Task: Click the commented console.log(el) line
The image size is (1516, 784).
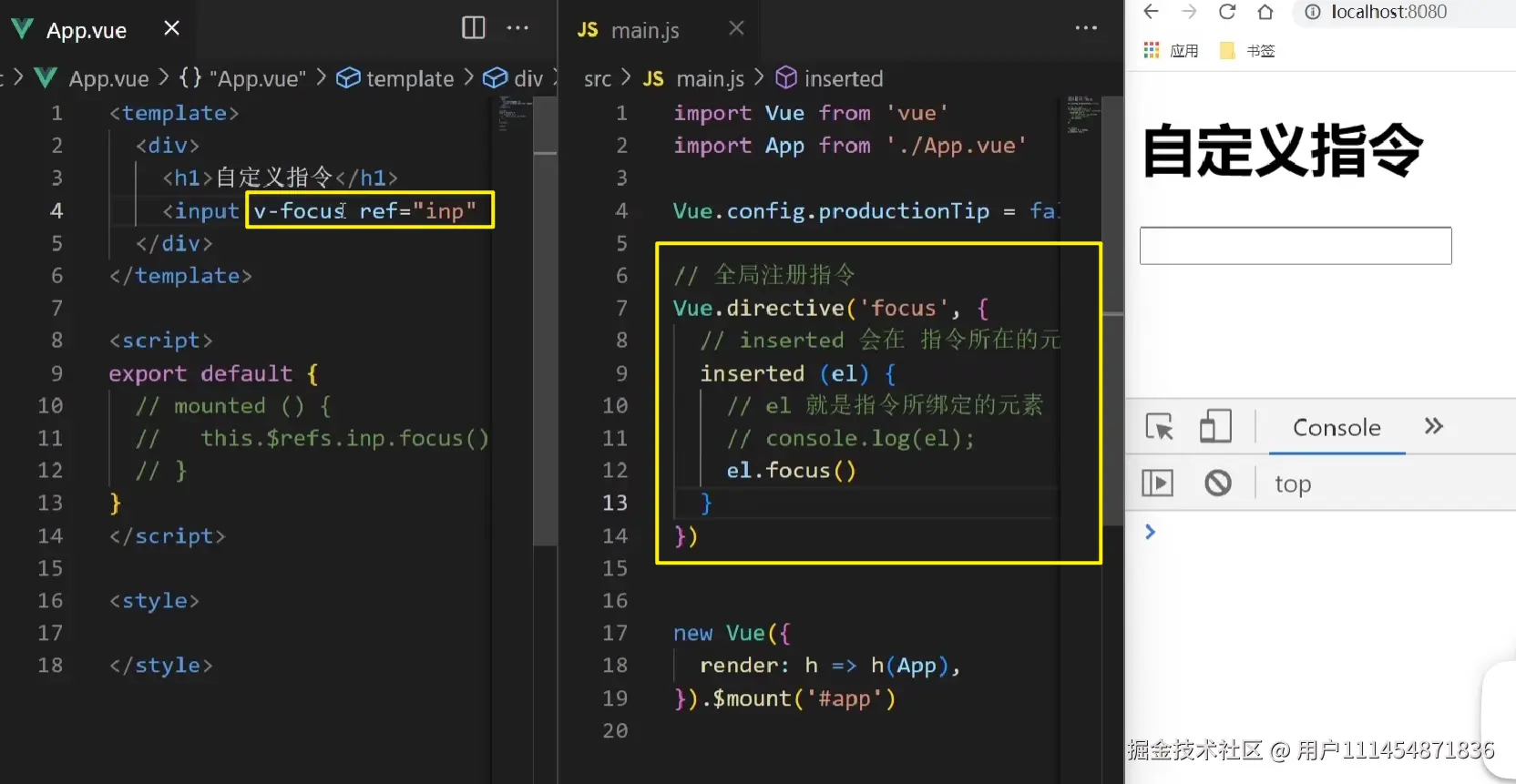Action: coord(850,438)
